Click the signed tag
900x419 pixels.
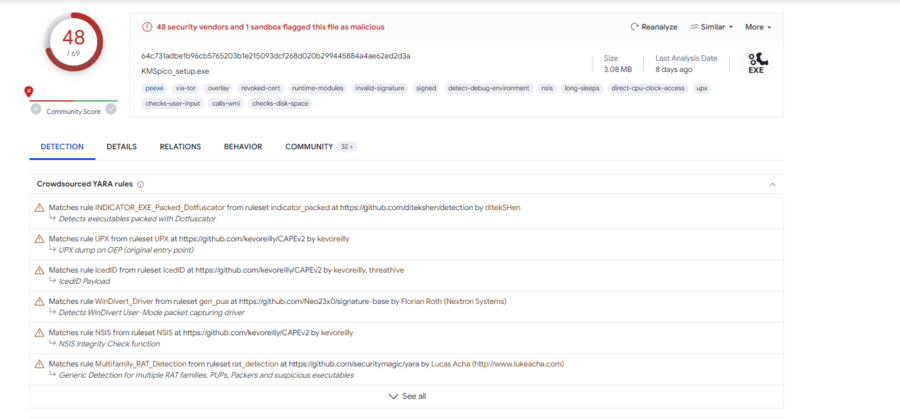tap(426, 88)
